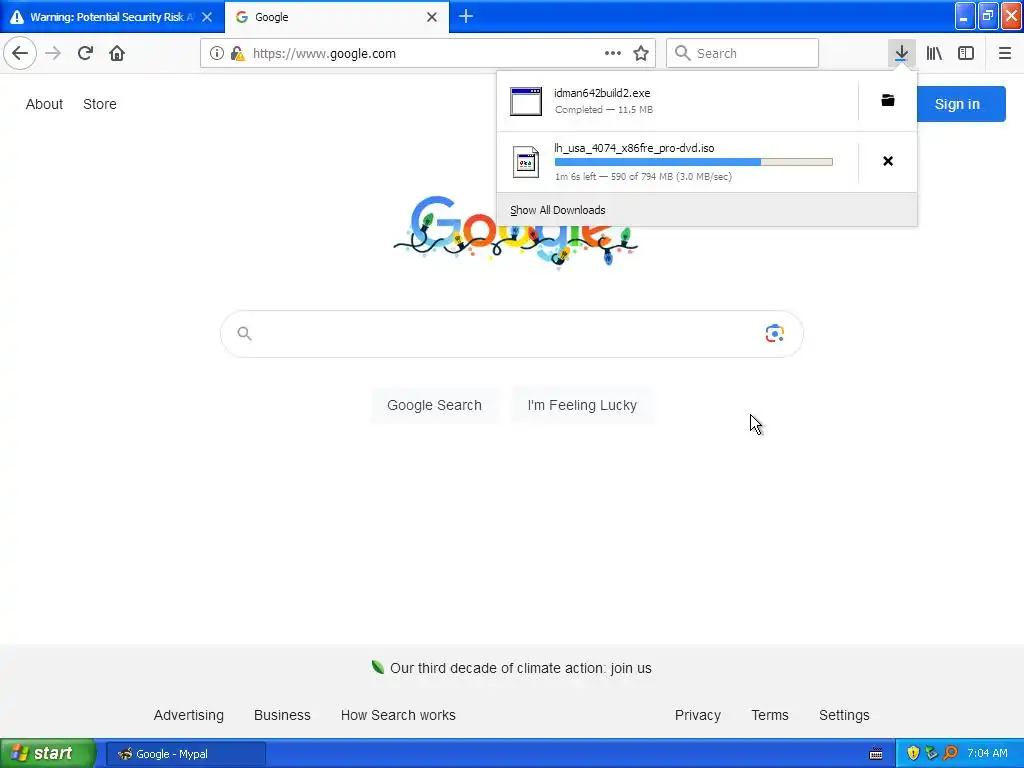Go back to the previous page
This screenshot has width=1024, height=768.
tap(20, 53)
